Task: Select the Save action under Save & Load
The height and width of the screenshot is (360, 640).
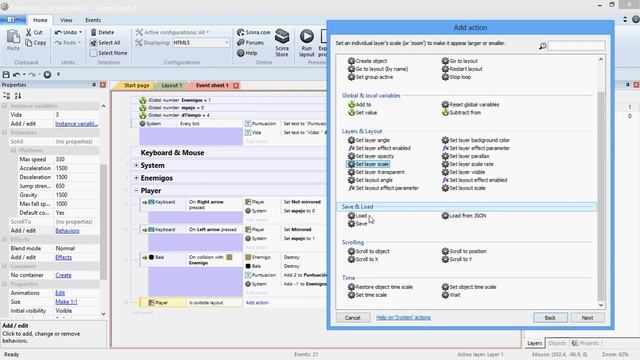Action: 357,224
